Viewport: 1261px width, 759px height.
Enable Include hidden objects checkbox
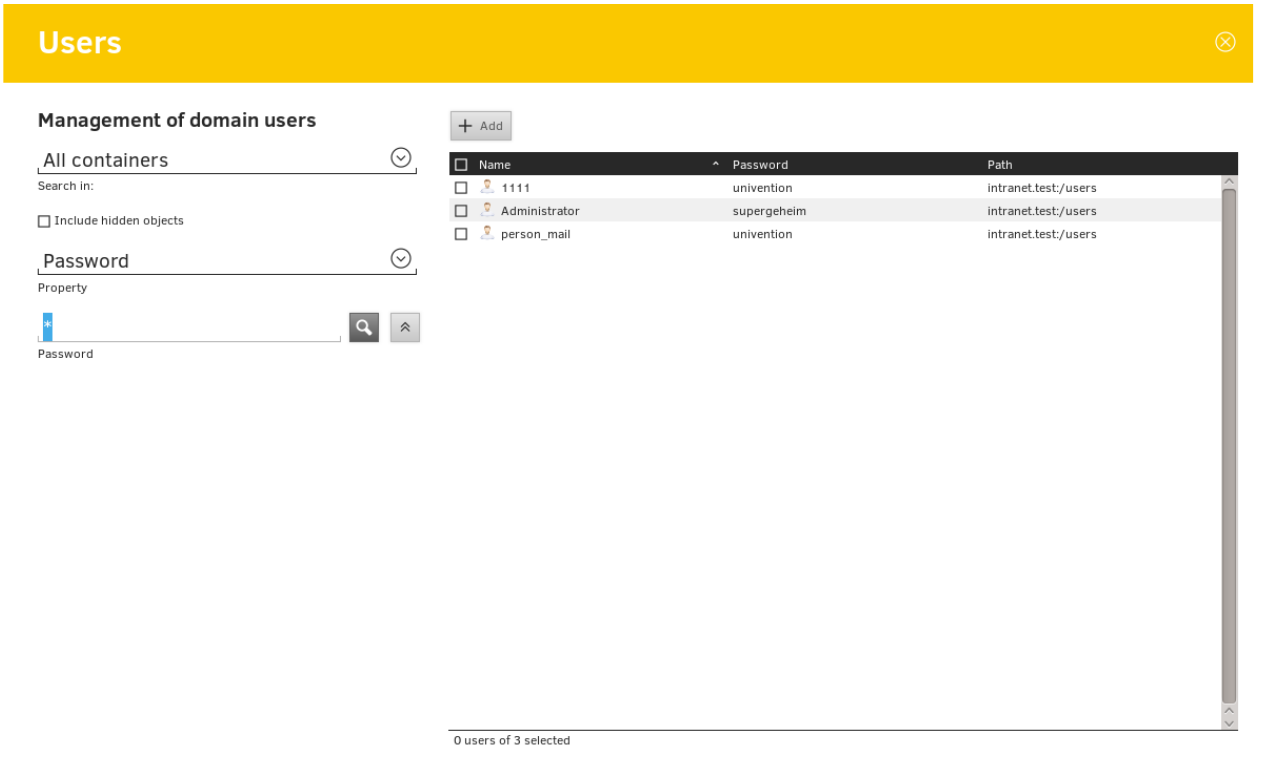point(44,221)
